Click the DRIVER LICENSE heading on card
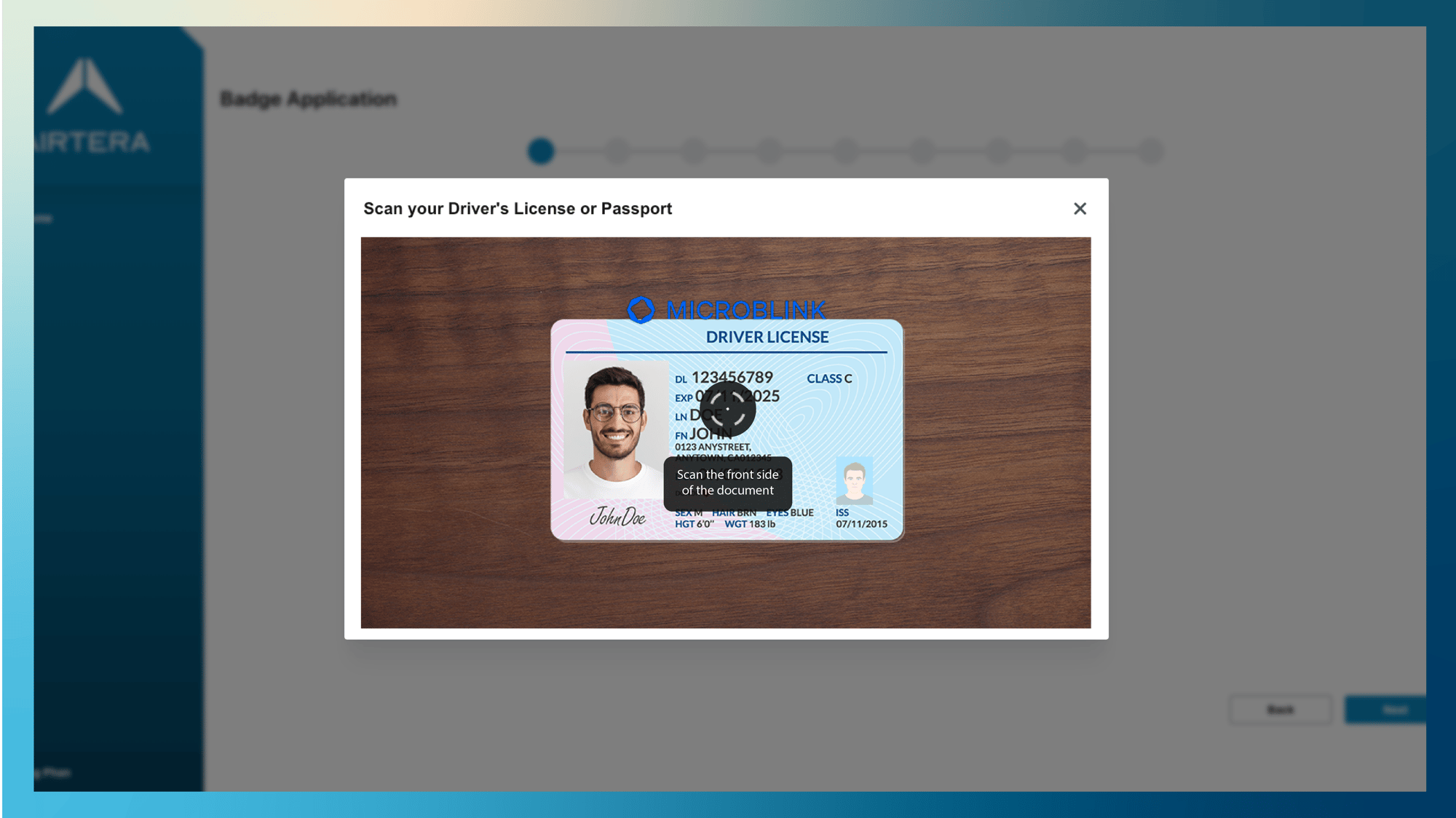Image resolution: width=1456 pixels, height=818 pixels. tap(767, 337)
